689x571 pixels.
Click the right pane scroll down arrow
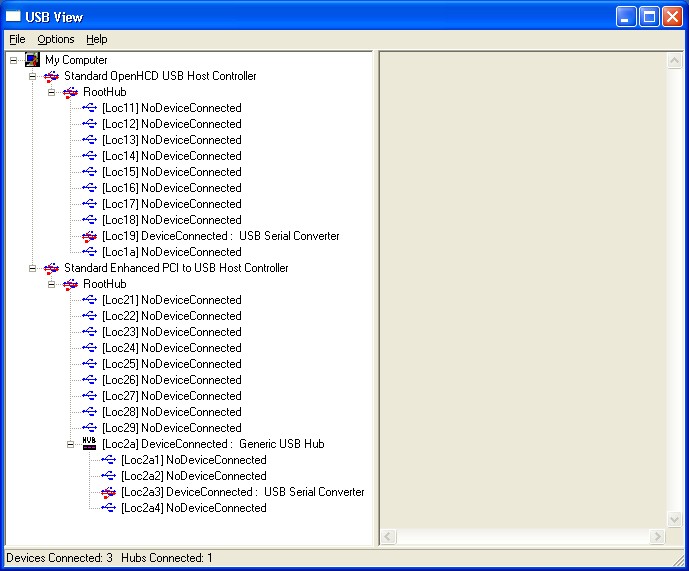674,519
